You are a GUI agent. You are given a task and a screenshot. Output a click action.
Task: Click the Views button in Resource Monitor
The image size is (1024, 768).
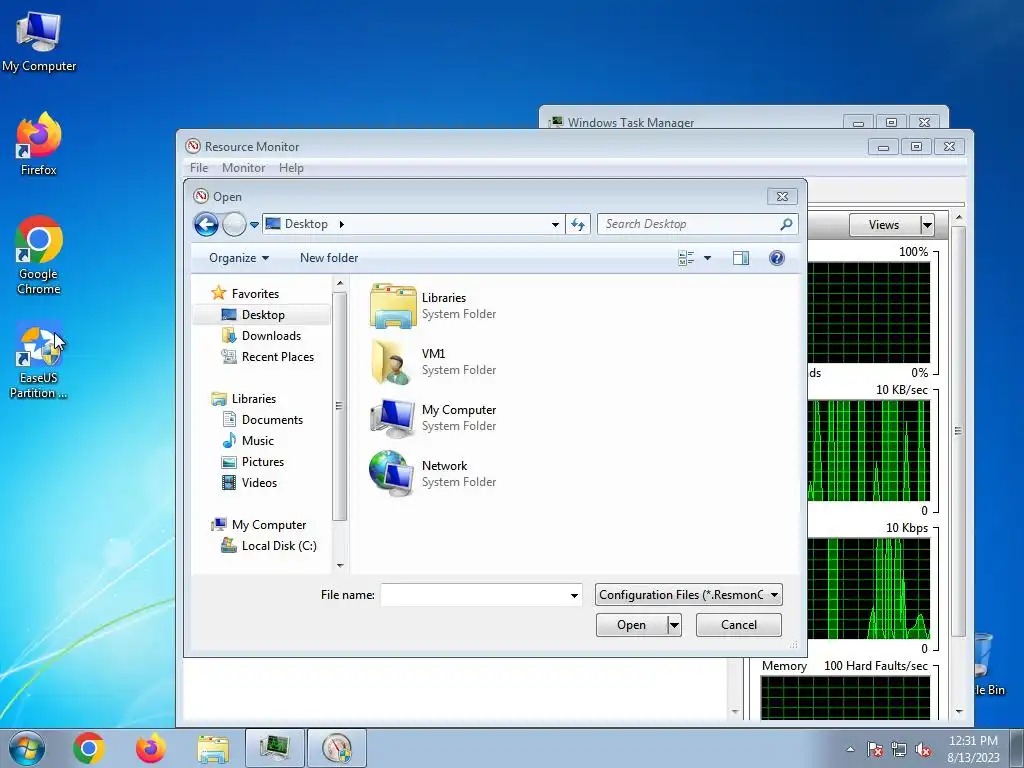click(x=884, y=225)
